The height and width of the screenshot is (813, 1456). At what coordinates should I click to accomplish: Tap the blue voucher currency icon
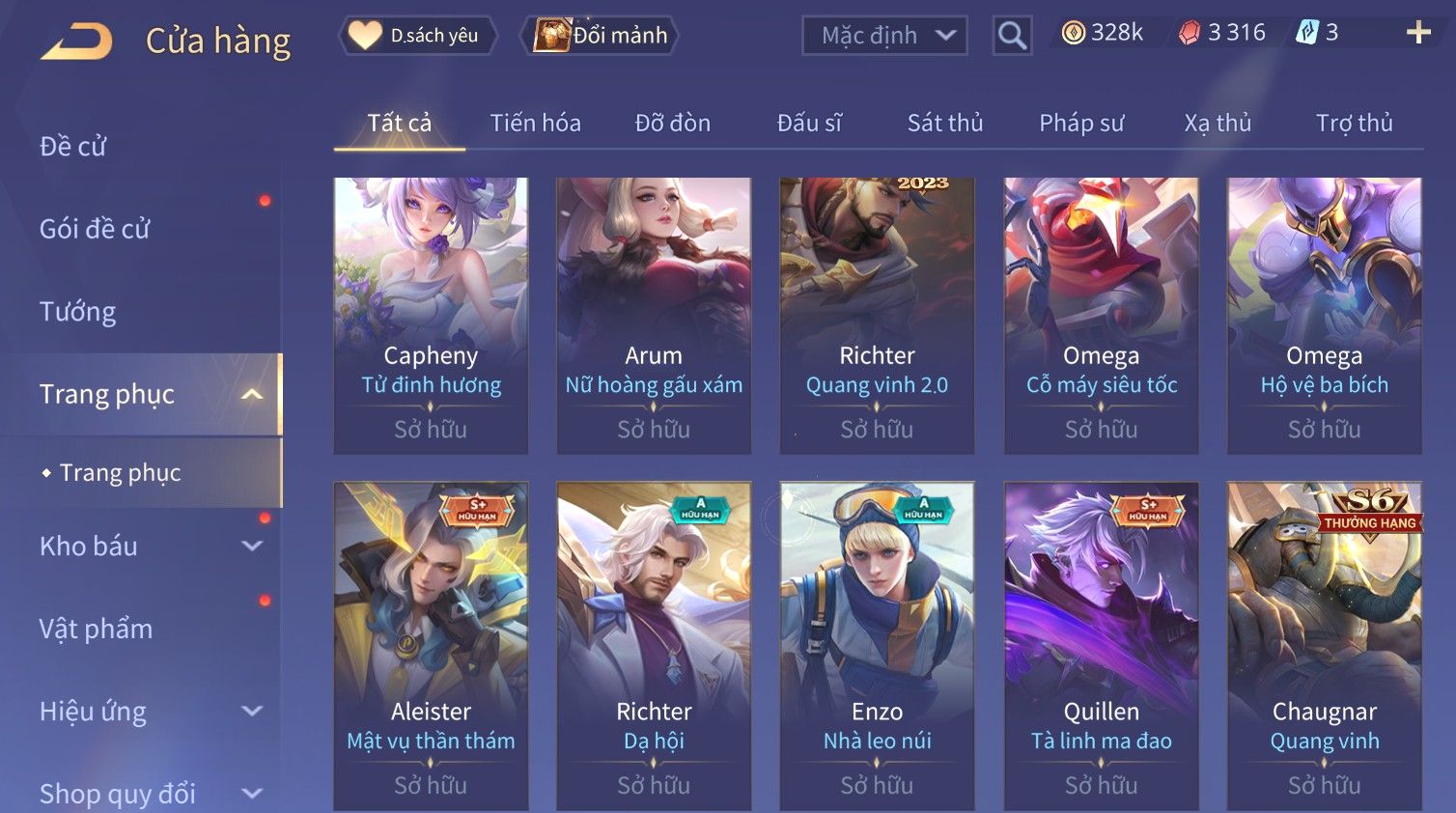[x=1306, y=33]
